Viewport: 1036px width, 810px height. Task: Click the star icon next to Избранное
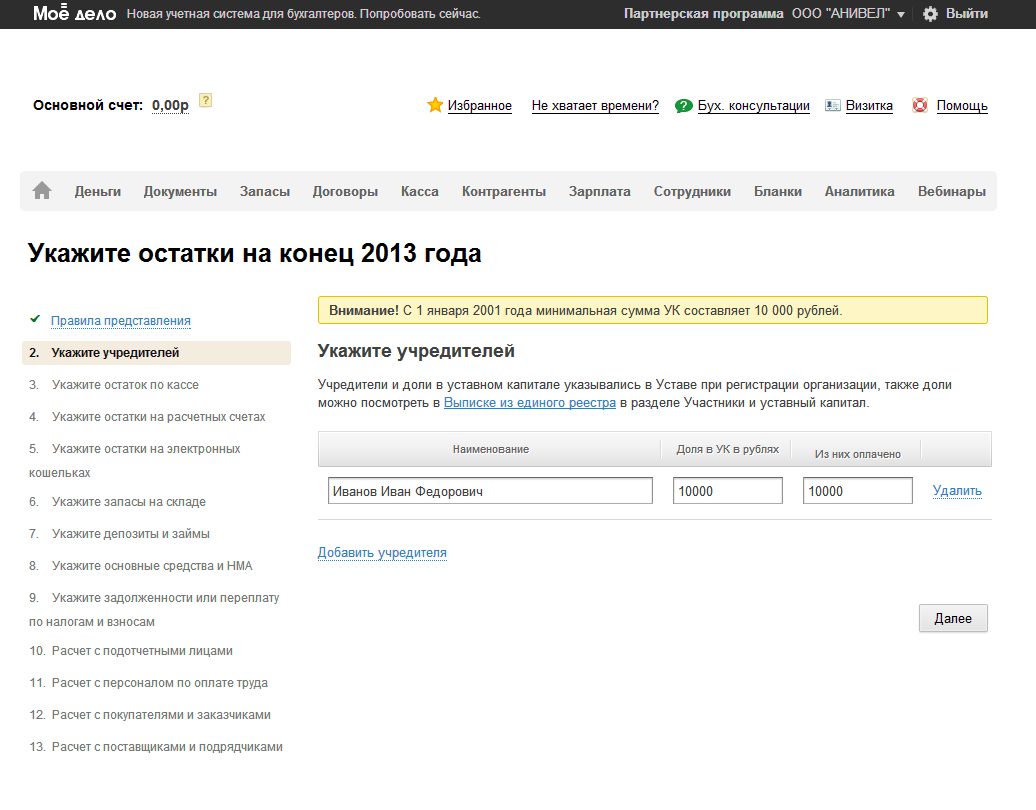(x=435, y=105)
